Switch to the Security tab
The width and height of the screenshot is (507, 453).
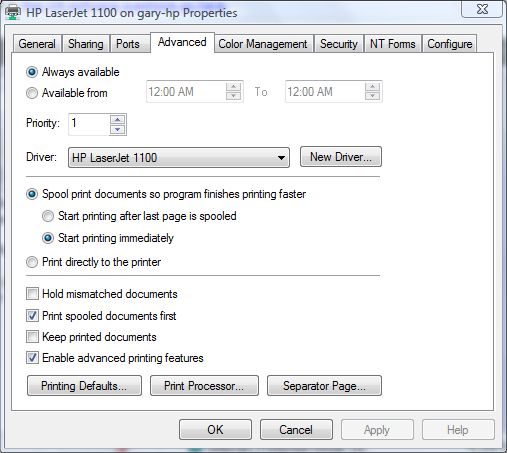coord(339,44)
